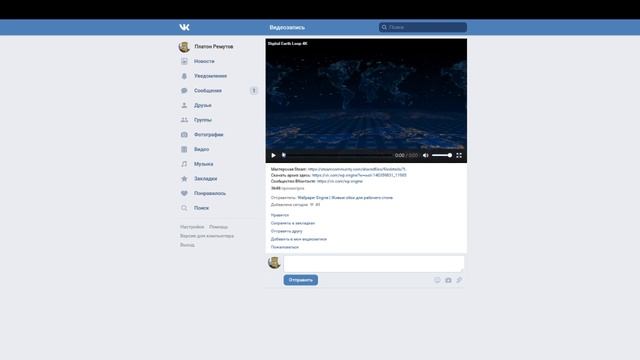640x360 pixels.
Task: Open Фотографии in the sidebar
Action: (209, 135)
